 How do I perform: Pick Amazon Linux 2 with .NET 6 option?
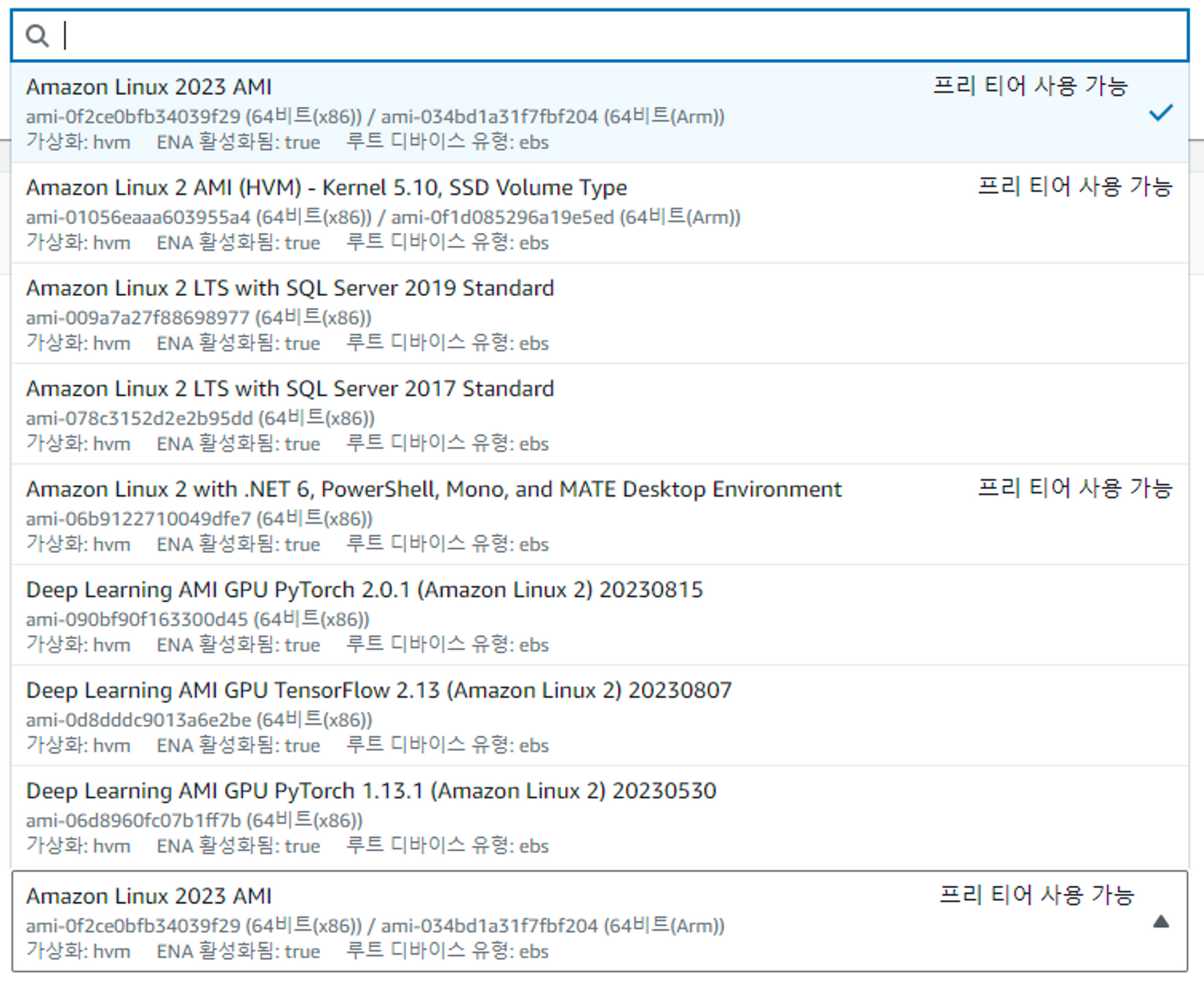433,489
